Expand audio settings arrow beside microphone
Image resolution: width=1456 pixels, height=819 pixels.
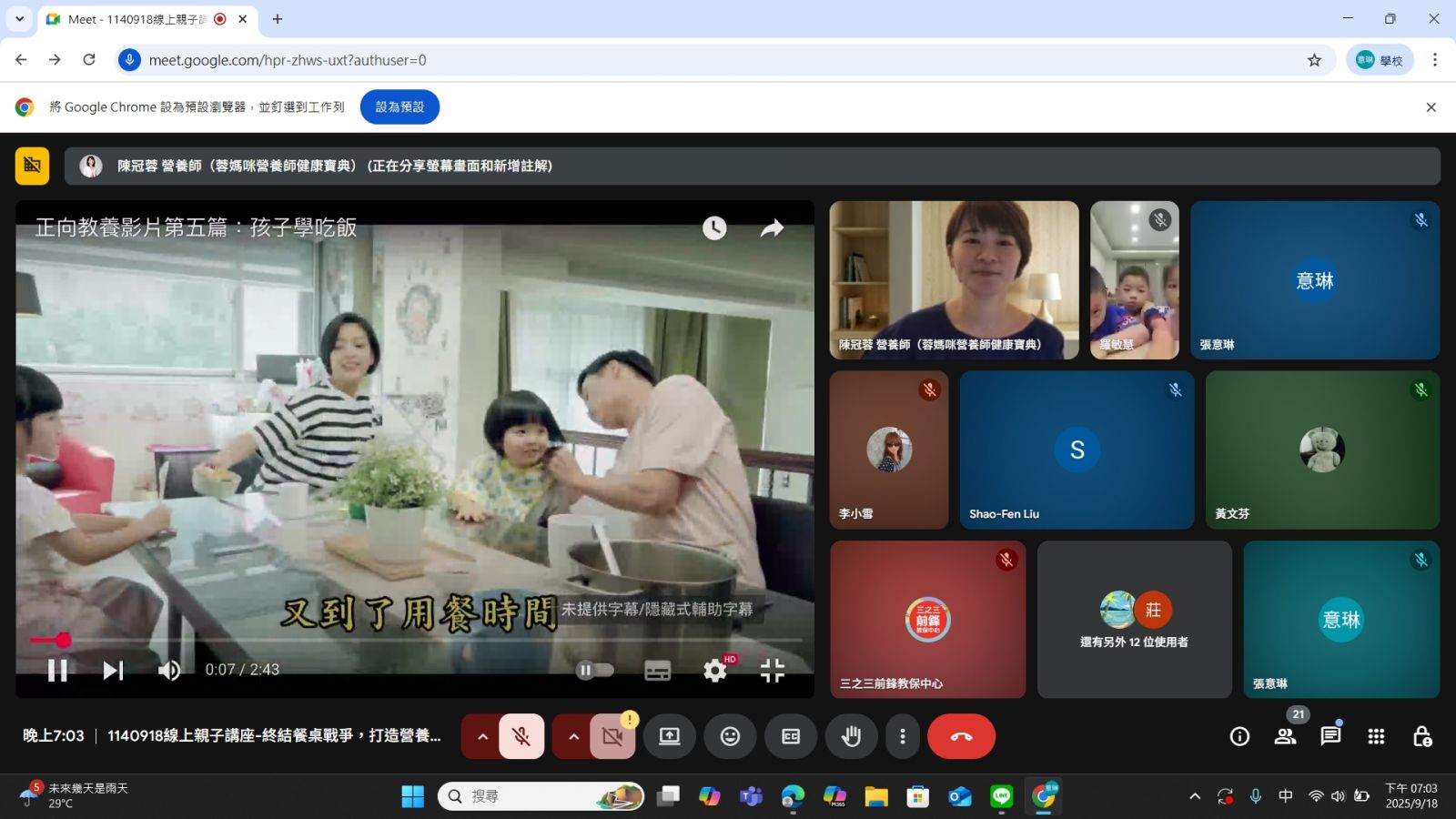[482, 736]
